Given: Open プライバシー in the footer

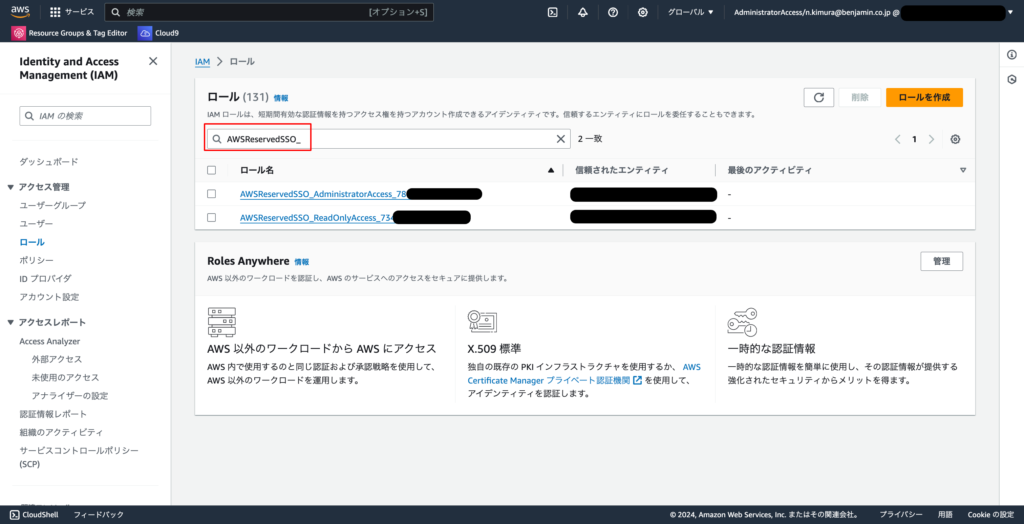Looking at the screenshot, I should 901,515.
